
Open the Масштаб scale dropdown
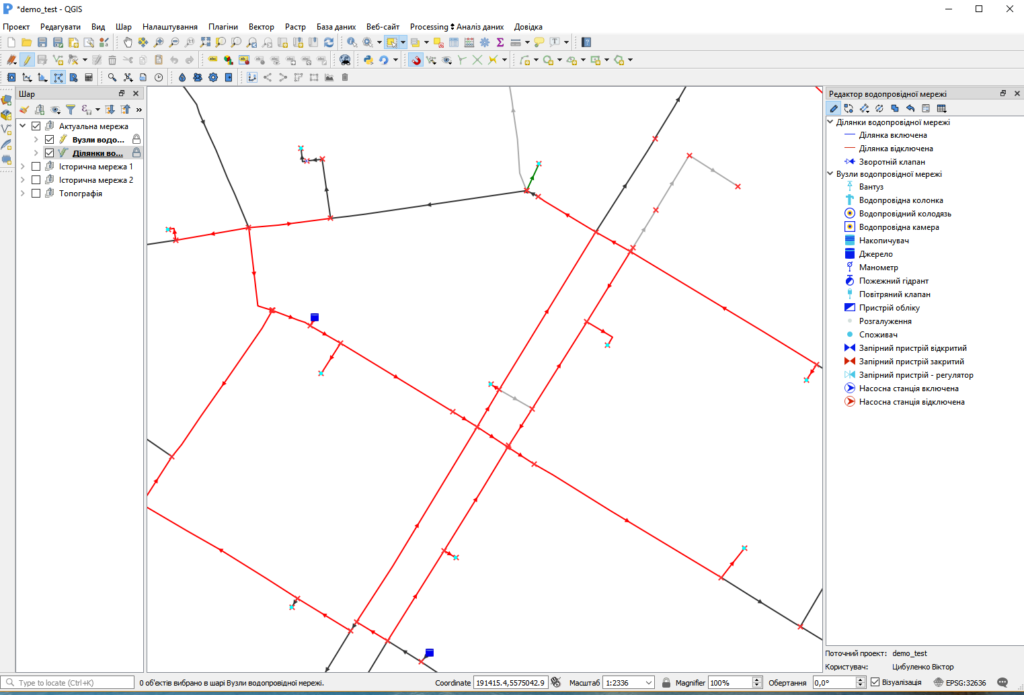[x=648, y=683]
